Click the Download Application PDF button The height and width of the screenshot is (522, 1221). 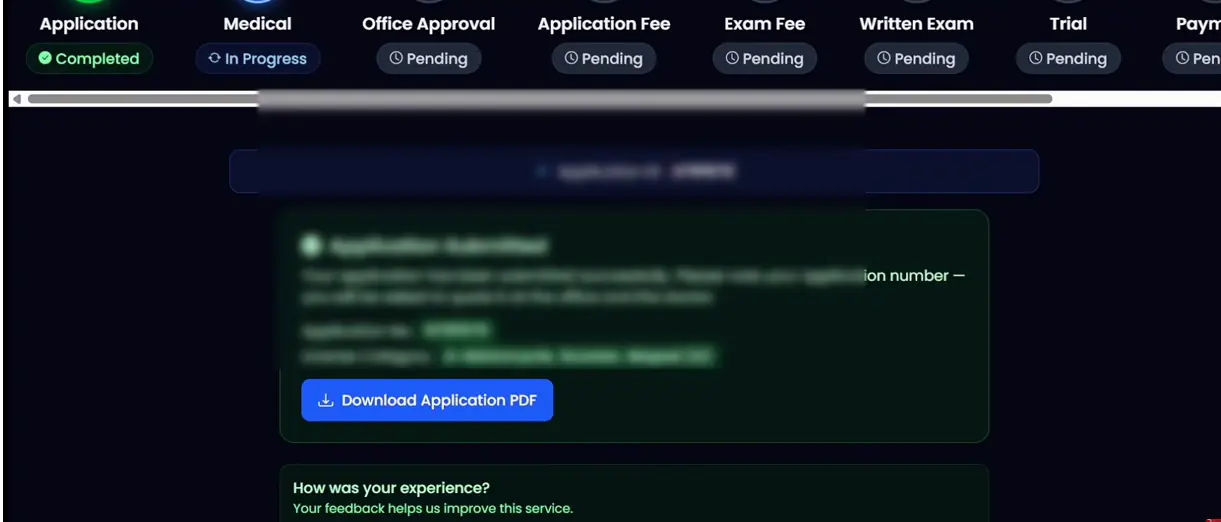tap(427, 400)
